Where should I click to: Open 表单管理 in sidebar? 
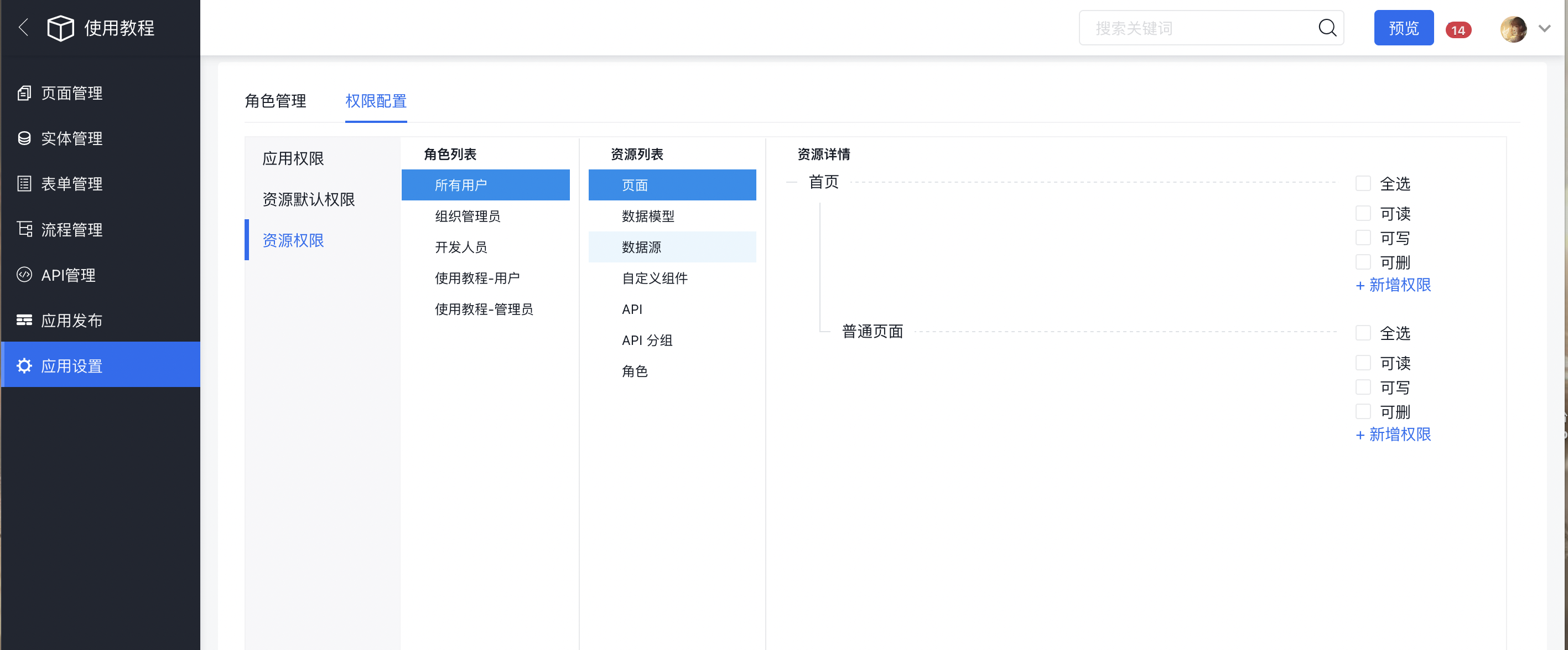[x=101, y=183]
